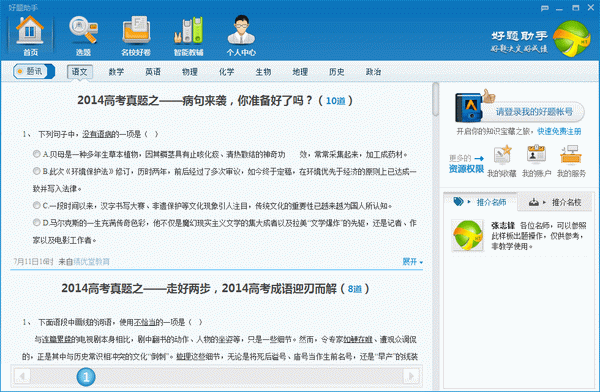The width and height of the screenshot is (600, 392).
Task: Click the tag icon beside 推介名师
Action: [458, 201]
